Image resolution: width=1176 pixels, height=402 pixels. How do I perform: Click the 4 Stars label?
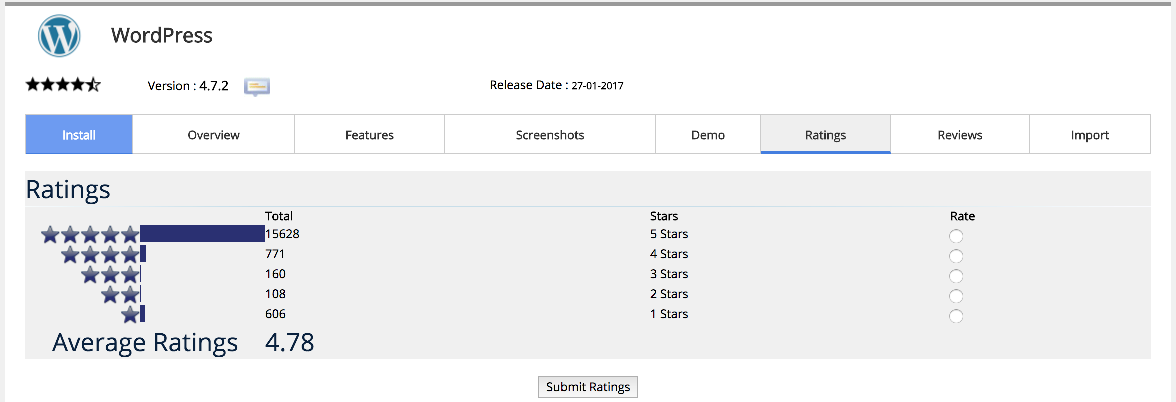pyautogui.click(x=669, y=254)
